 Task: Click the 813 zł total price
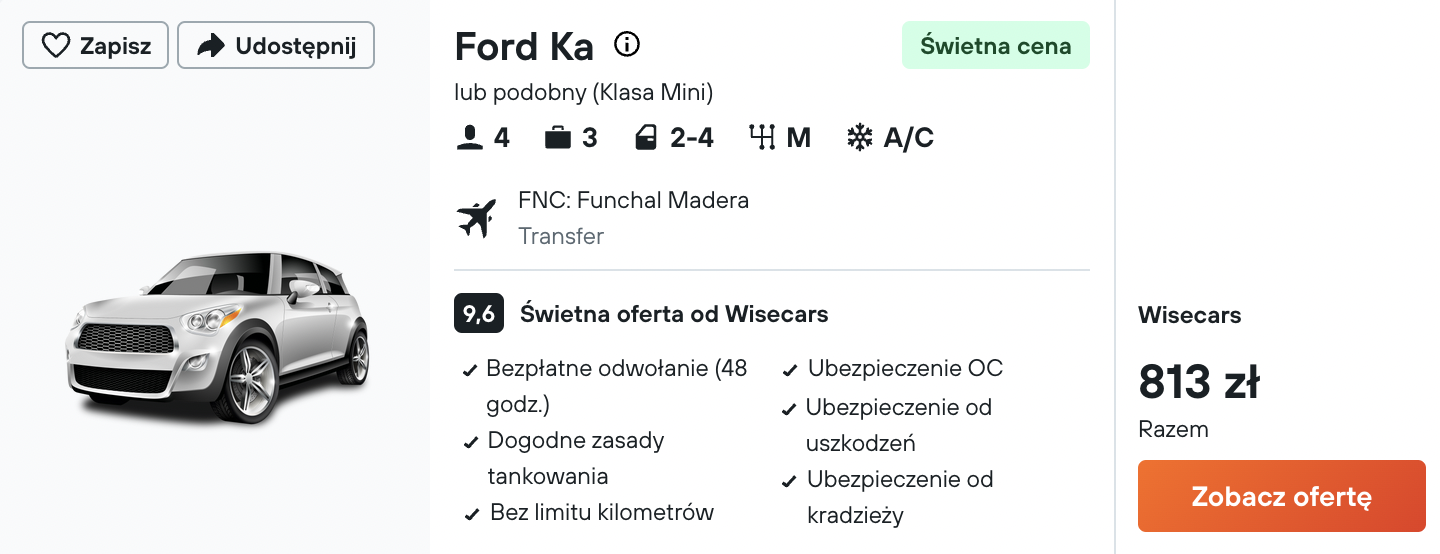[1198, 382]
